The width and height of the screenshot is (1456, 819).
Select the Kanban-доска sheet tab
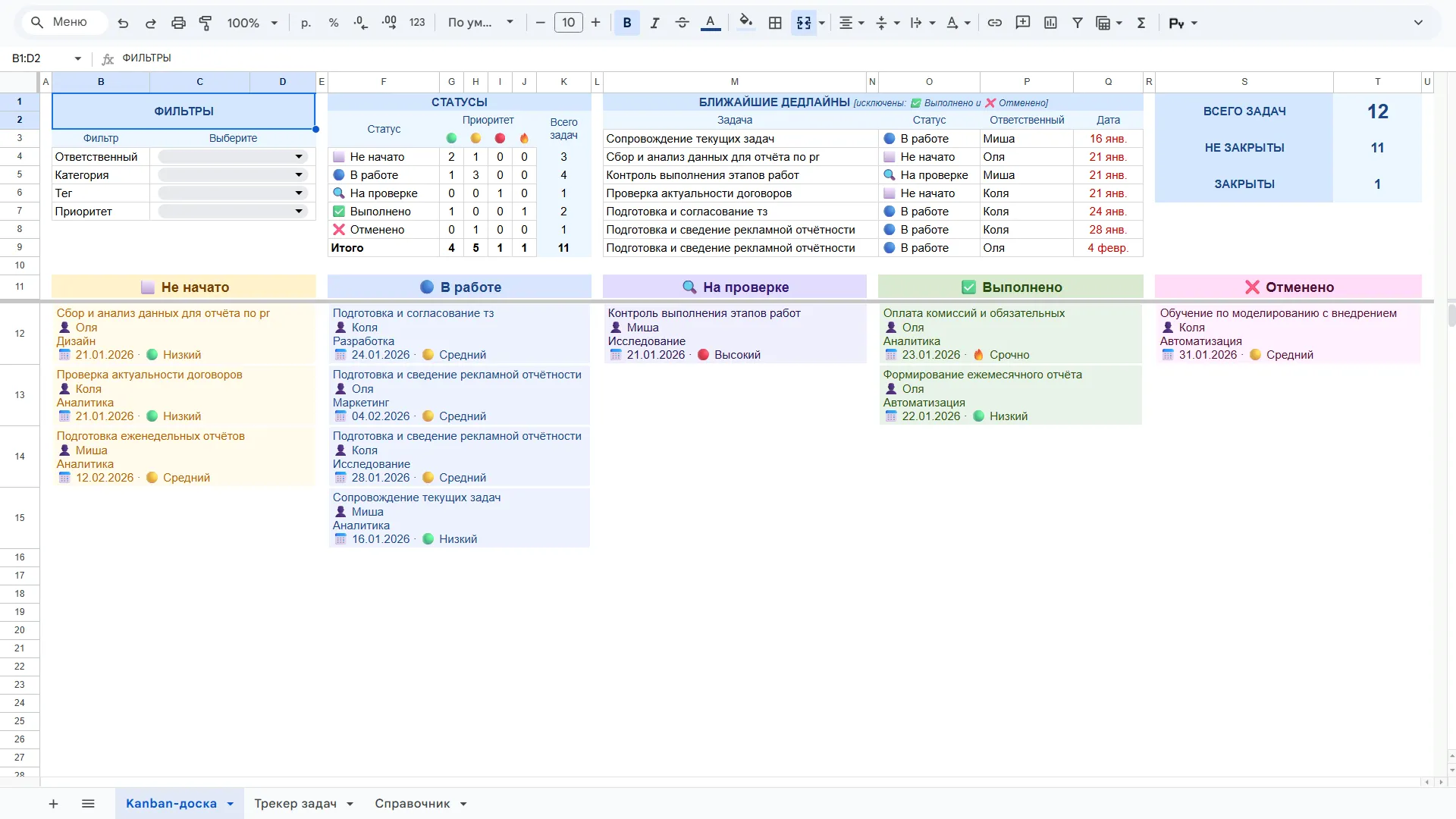pyautogui.click(x=180, y=804)
